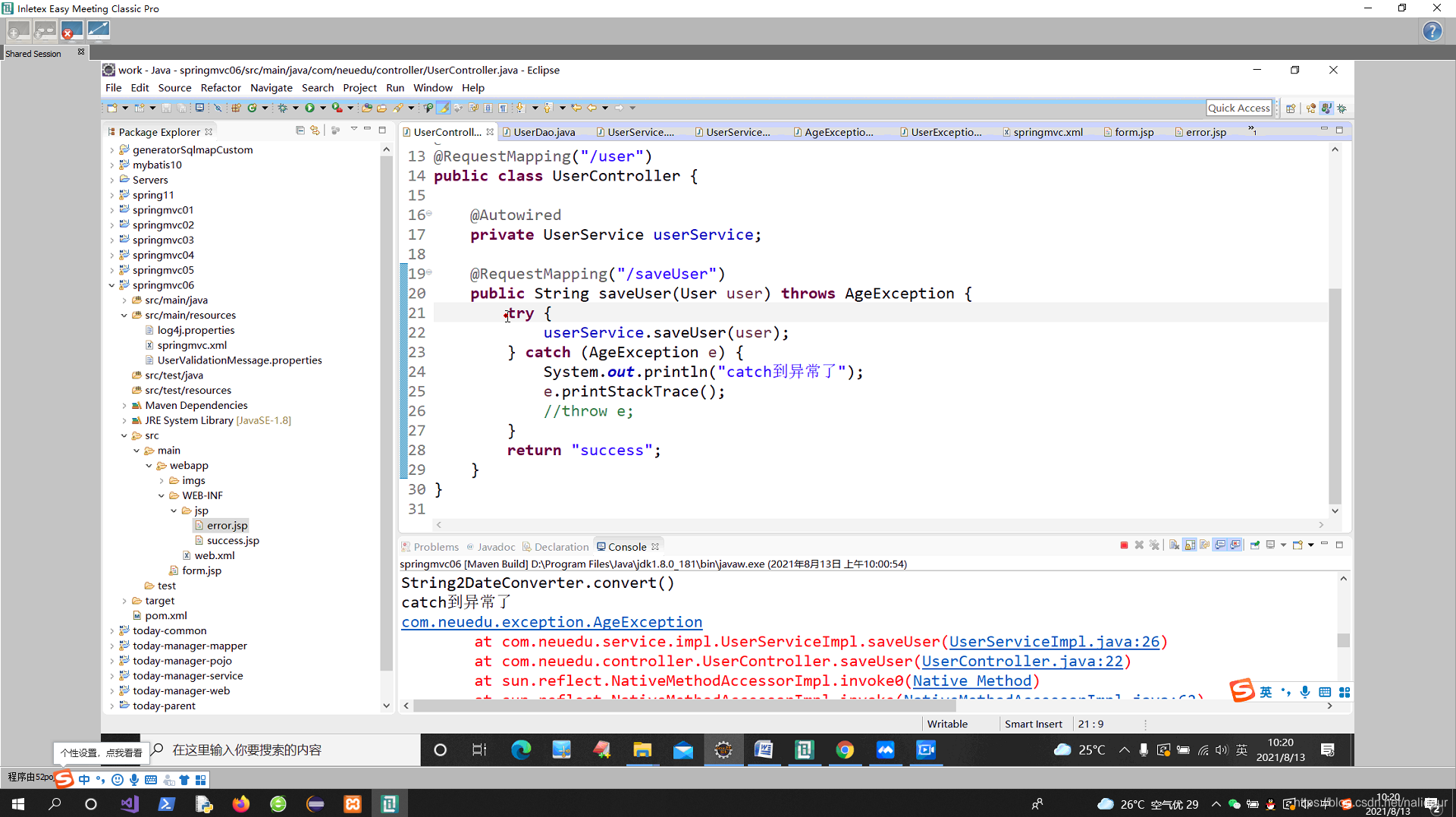Viewport: 1456px width, 817px height.
Task: Click the help question mark in Inletex
Action: [x=1432, y=31]
